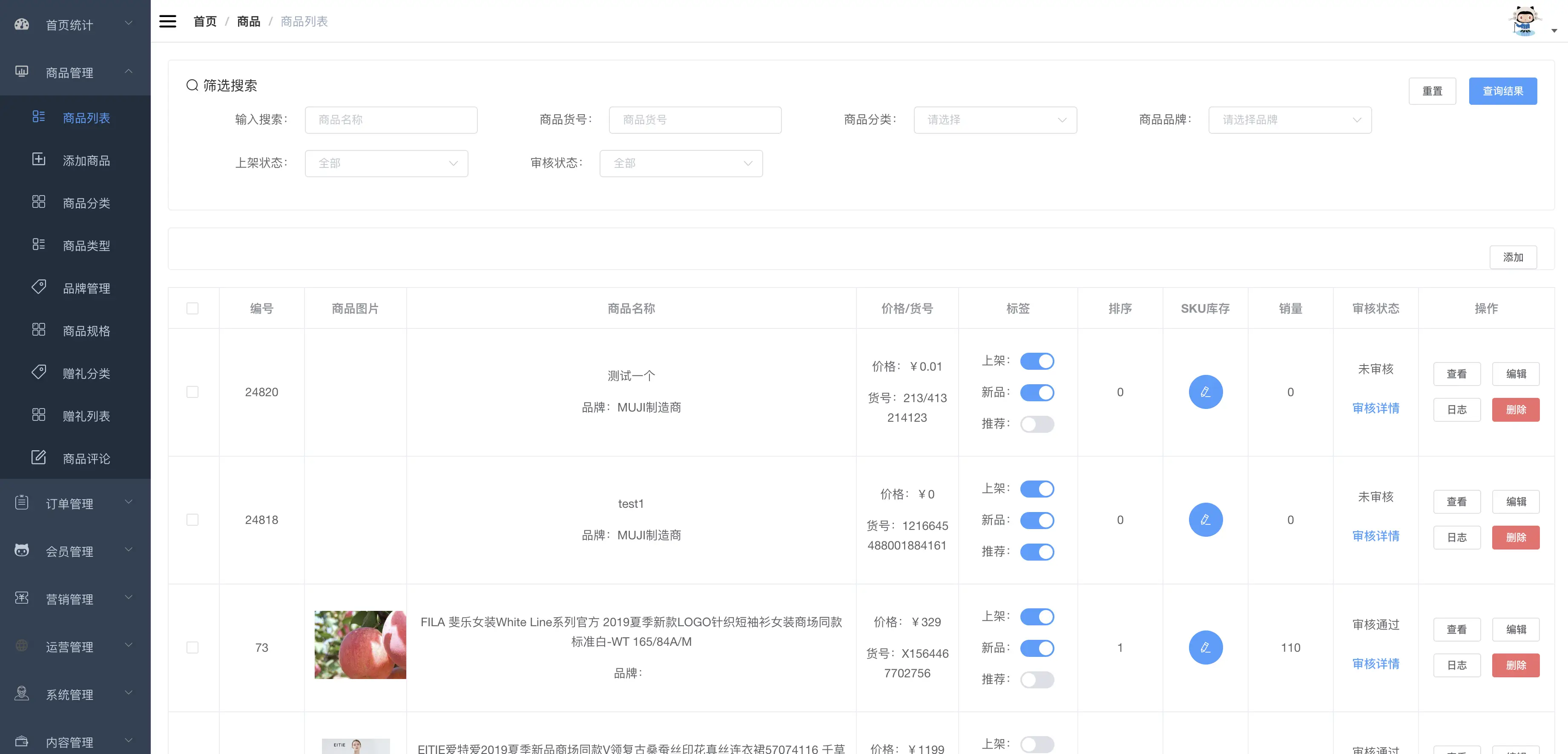Disable 推荐 switch for product 24818
The width and height of the screenshot is (1568, 754).
[1037, 553]
